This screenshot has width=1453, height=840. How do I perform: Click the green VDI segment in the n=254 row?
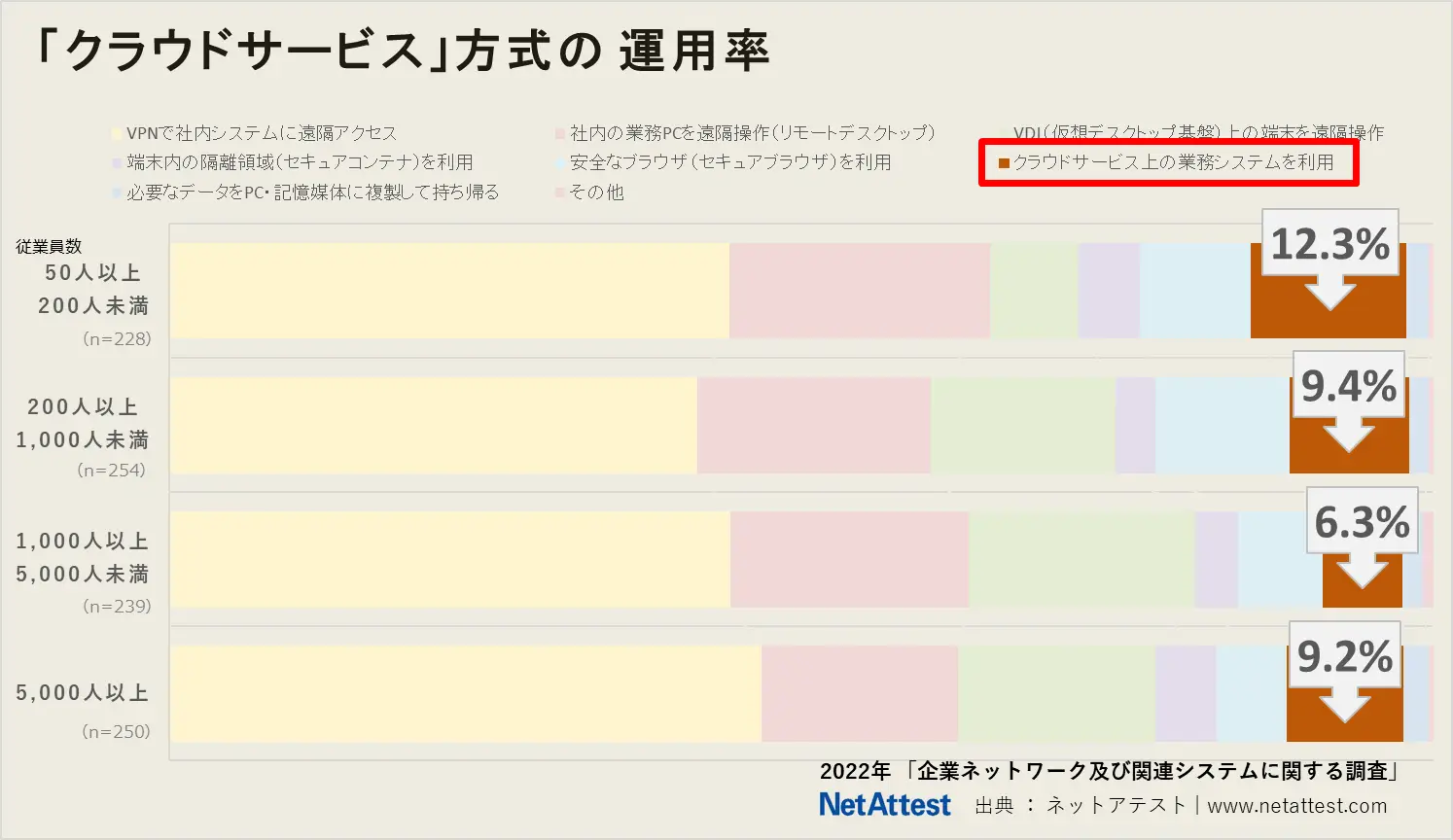pos(1023,426)
